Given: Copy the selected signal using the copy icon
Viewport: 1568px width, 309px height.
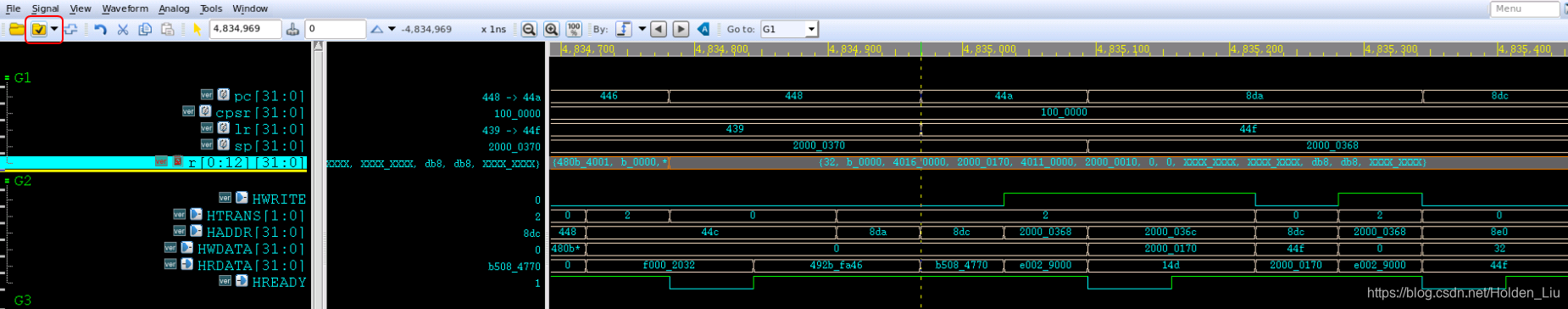Looking at the screenshot, I should pyautogui.click(x=145, y=29).
